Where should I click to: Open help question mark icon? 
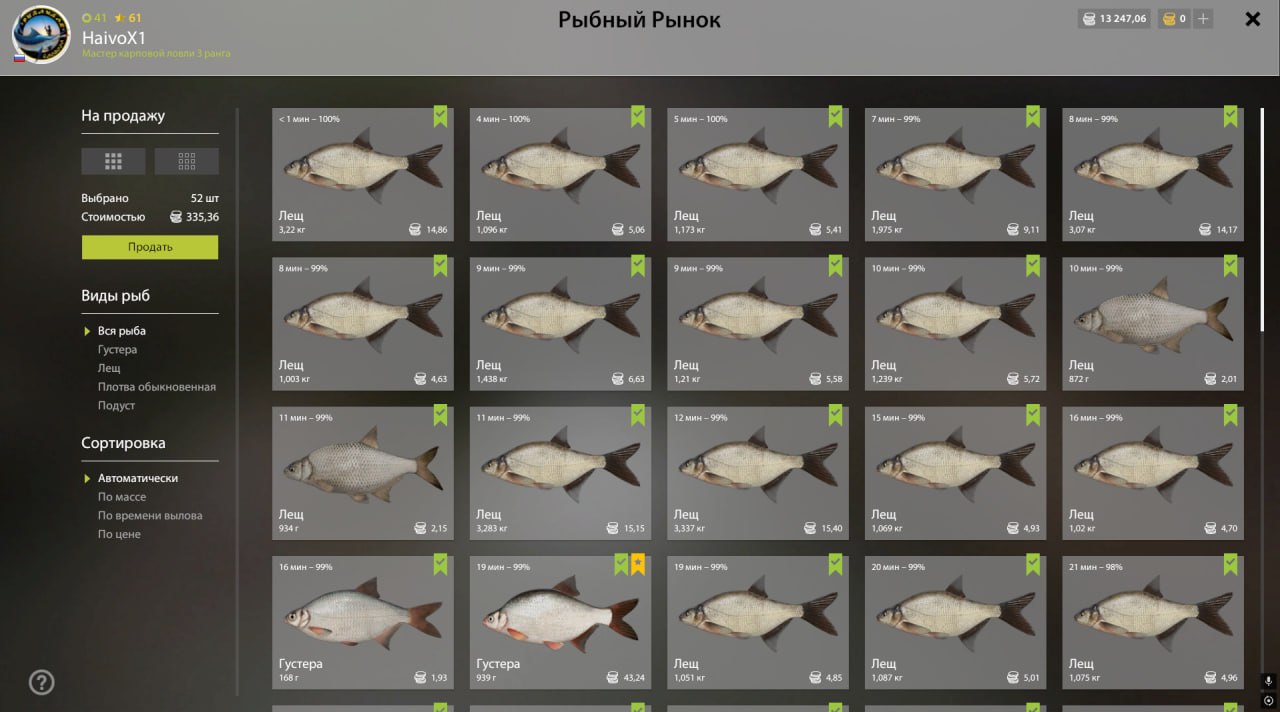click(41, 683)
